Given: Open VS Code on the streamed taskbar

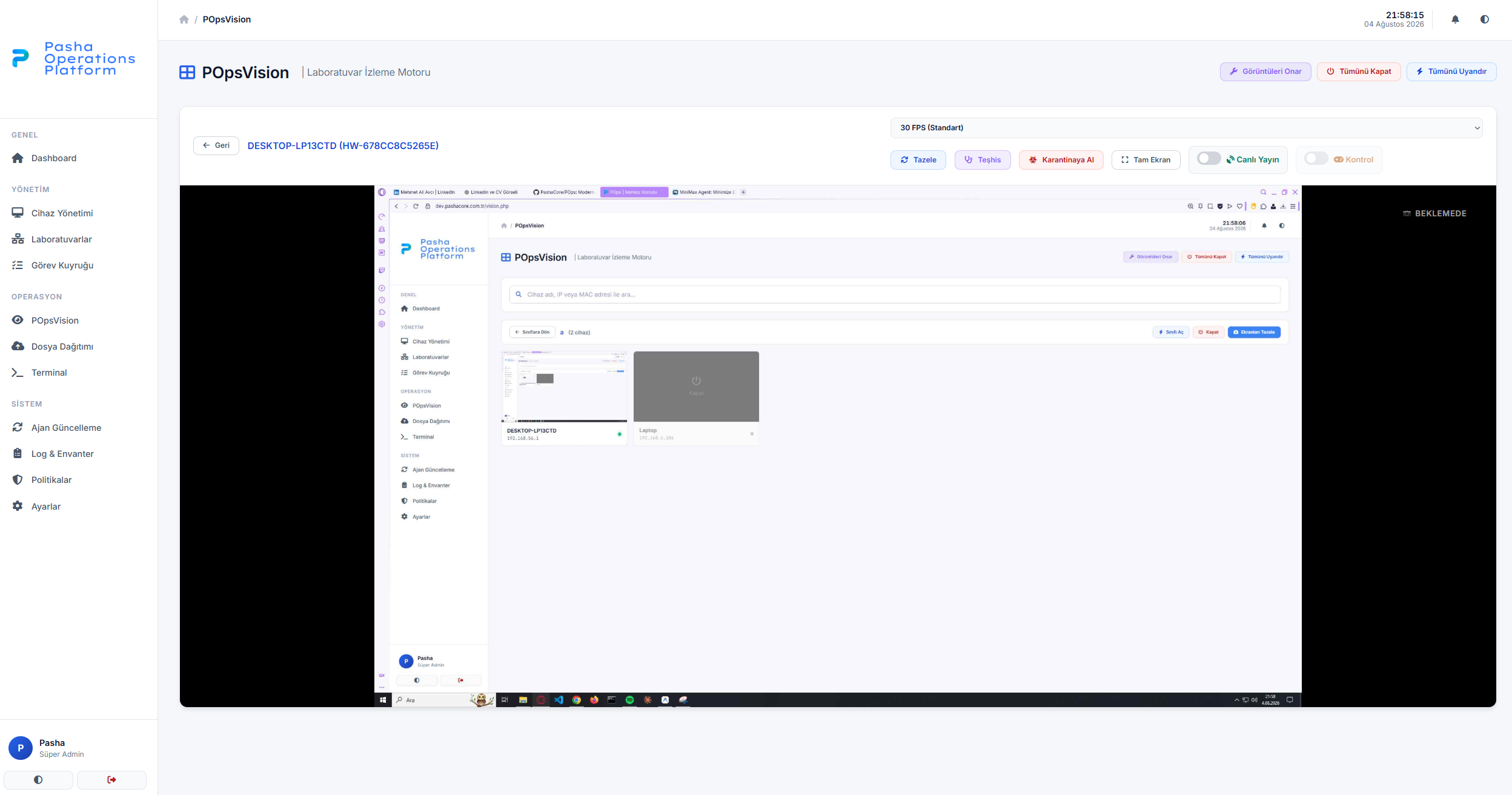Looking at the screenshot, I should [x=559, y=700].
